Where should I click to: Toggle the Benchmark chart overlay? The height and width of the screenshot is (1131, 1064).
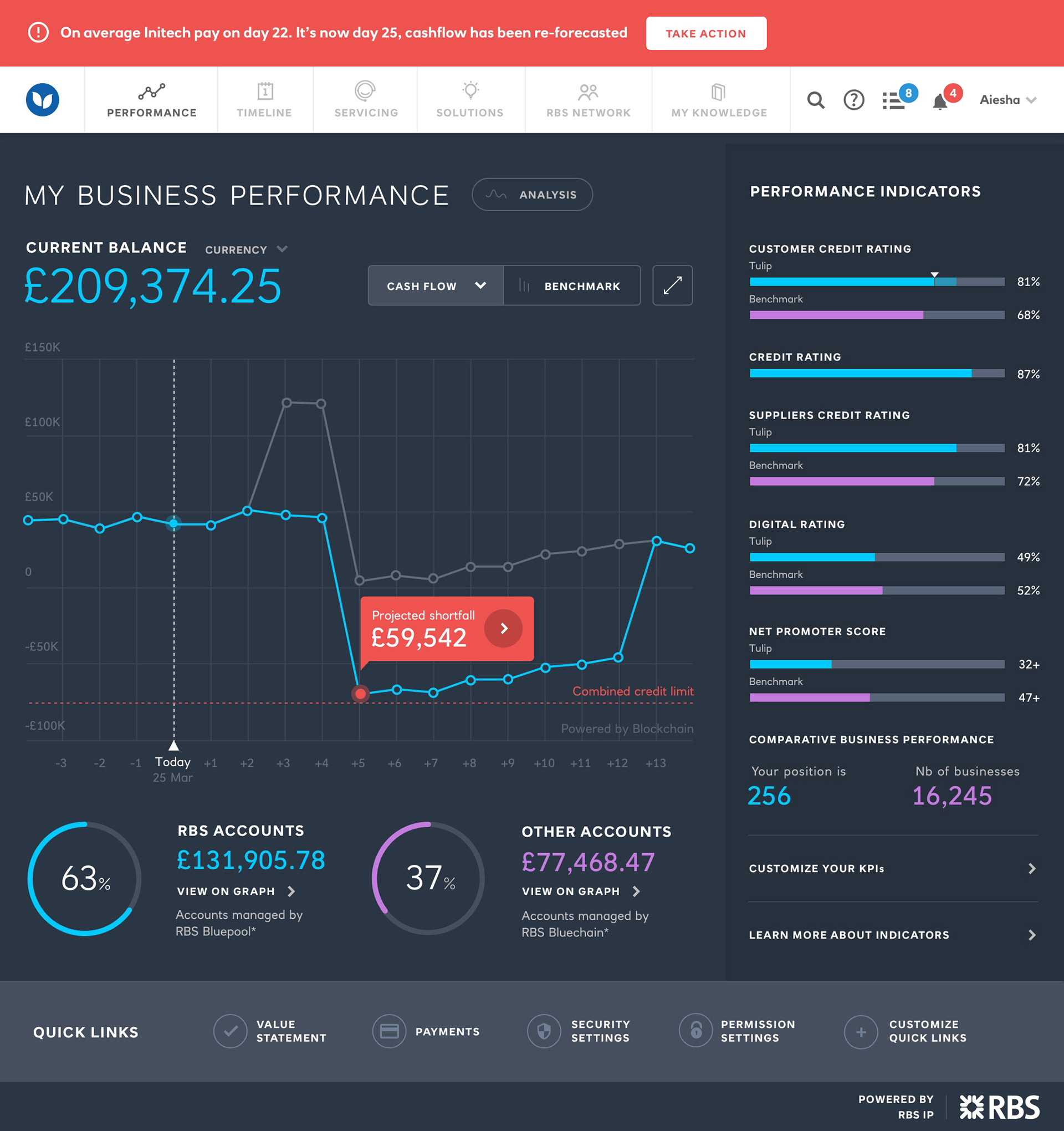571,286
